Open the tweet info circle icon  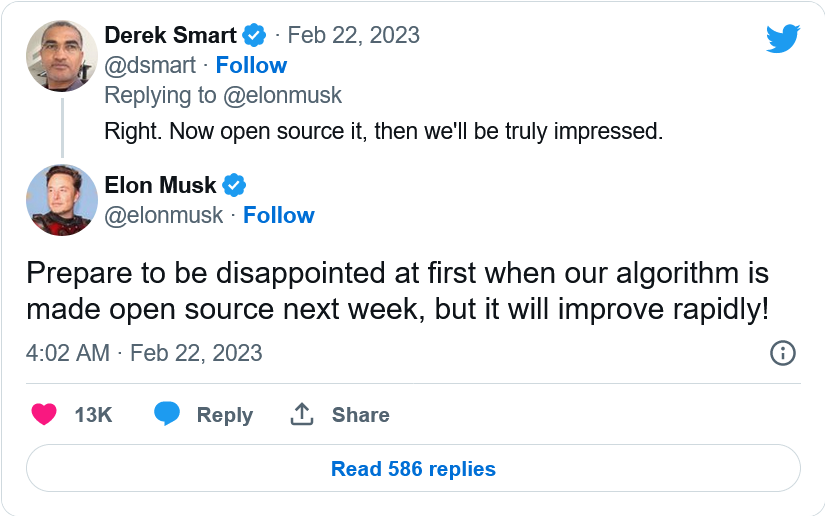[782, 352]
